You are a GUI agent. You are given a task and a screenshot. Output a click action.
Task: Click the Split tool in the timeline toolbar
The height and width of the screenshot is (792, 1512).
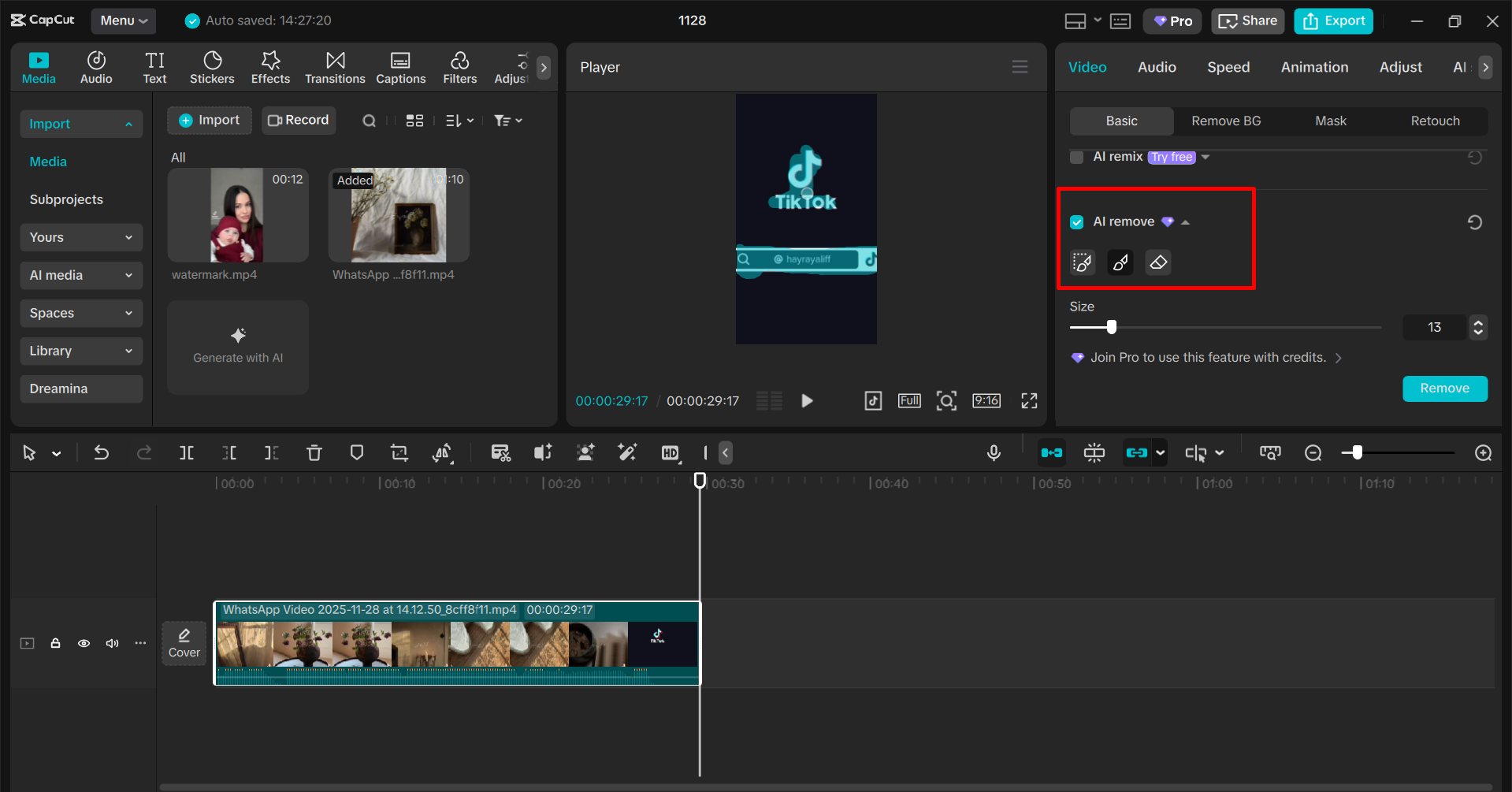187,452
